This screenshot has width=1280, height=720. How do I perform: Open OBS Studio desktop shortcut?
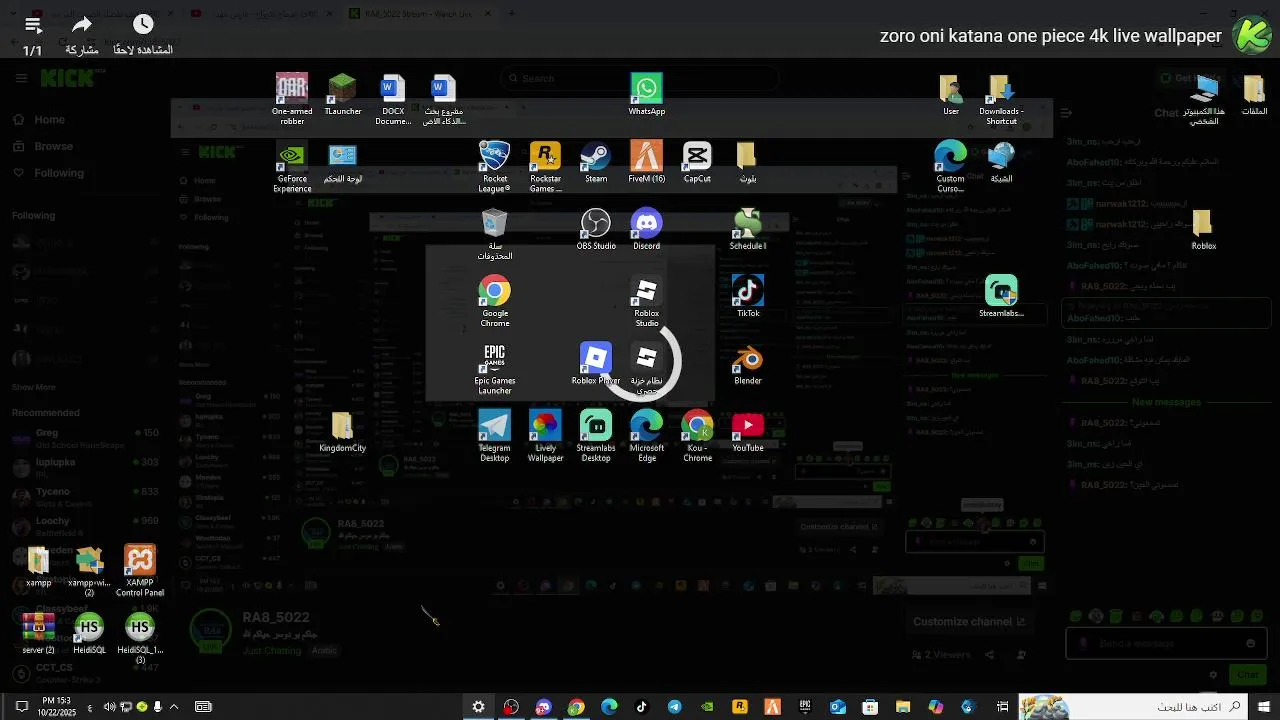pos(596,228)
